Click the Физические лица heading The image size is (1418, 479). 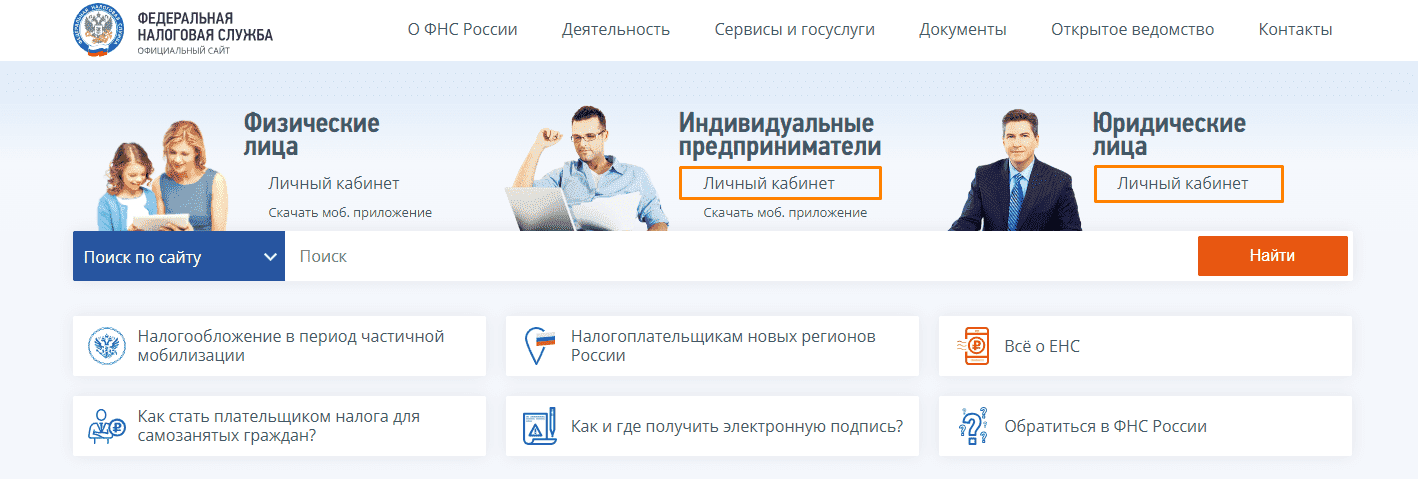[x=312, y=135]
